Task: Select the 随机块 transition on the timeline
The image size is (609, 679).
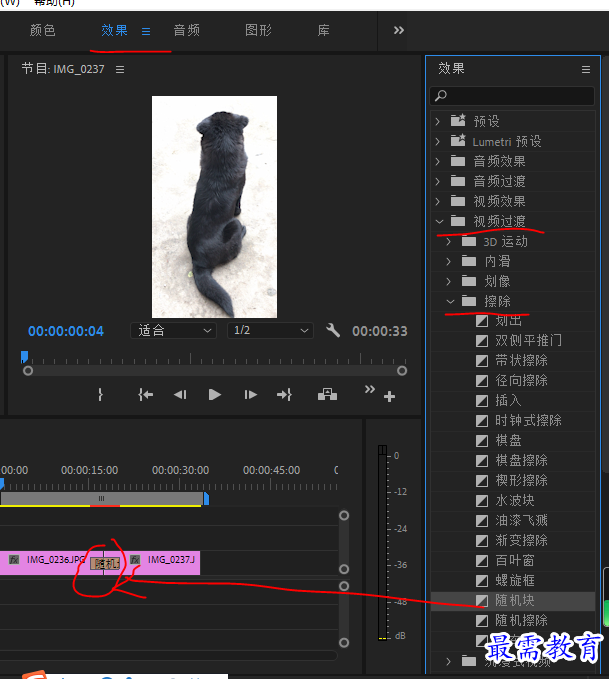Action: (104, 564)
